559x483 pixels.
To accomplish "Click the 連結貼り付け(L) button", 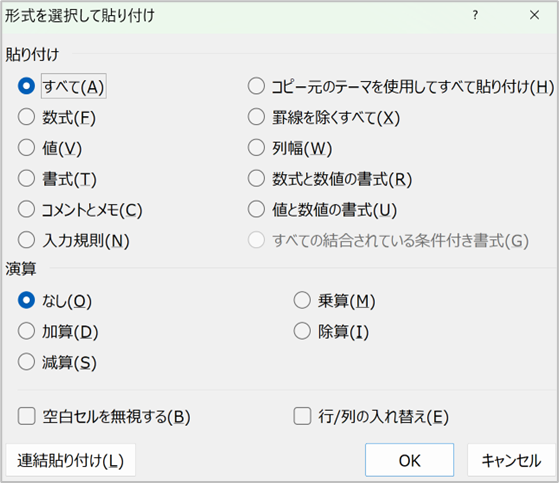I will click(71, 460).
